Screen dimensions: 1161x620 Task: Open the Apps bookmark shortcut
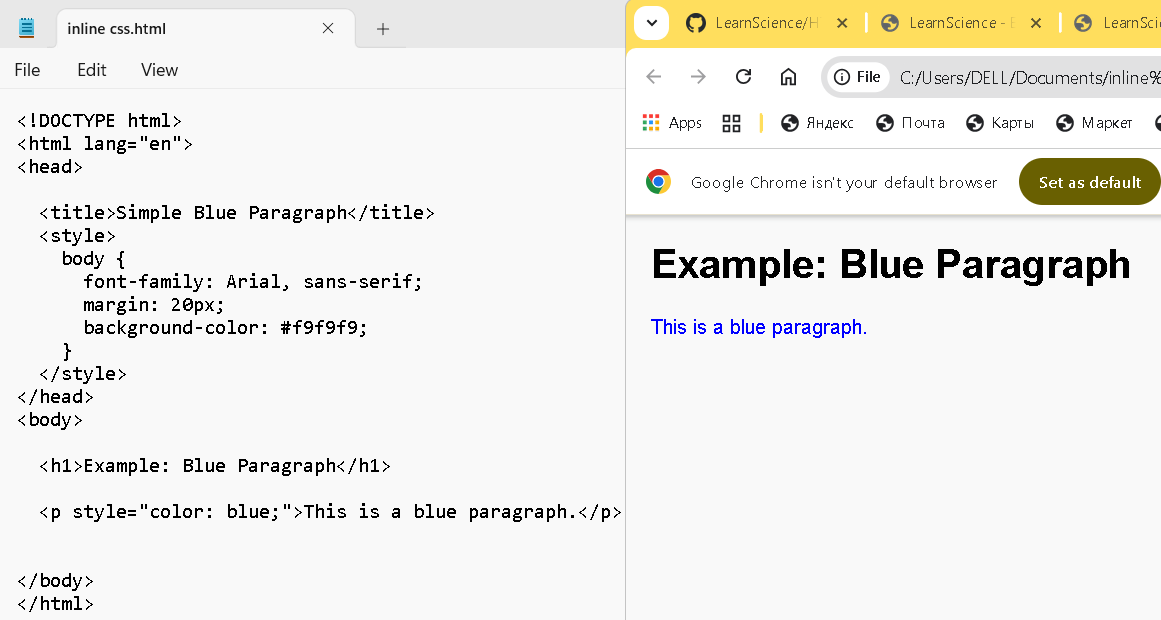tap(672, 123)
